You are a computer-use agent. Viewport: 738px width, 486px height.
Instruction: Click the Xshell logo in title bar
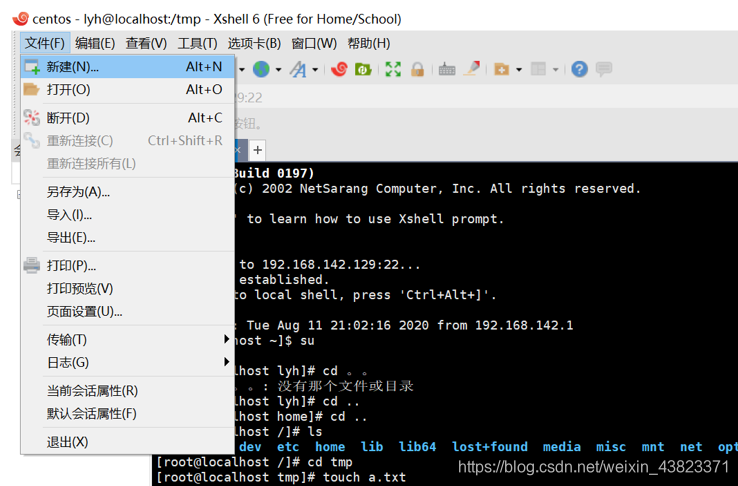tap(20, 19)
